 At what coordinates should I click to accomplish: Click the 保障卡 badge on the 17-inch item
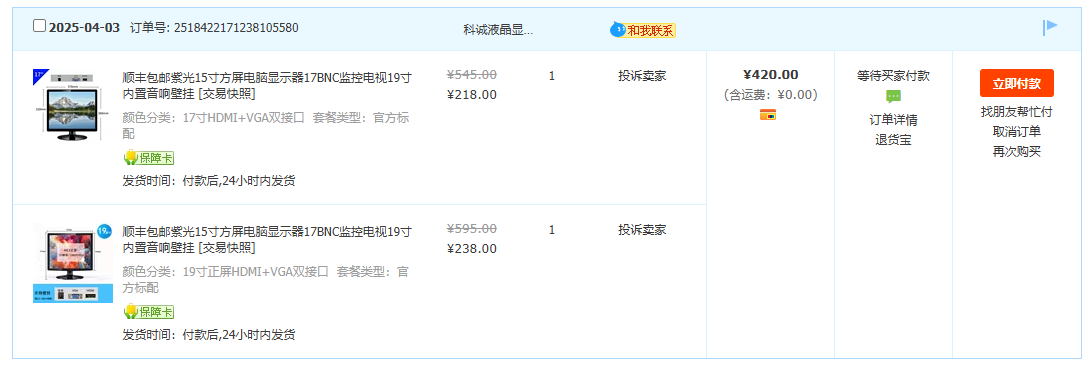pyautogui.click(x=149, y=158)
